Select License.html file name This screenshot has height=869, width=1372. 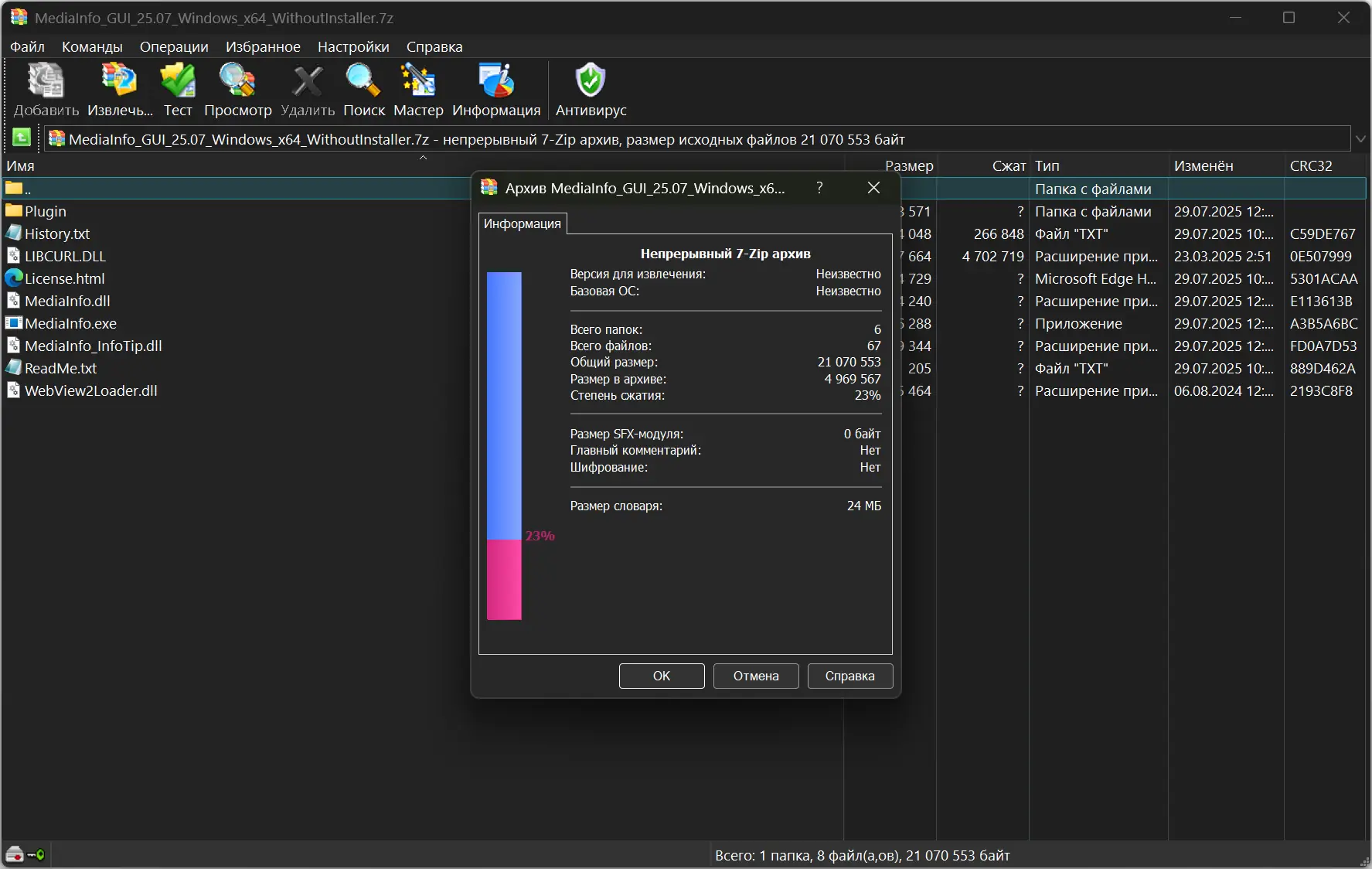(x=65, y=278)
